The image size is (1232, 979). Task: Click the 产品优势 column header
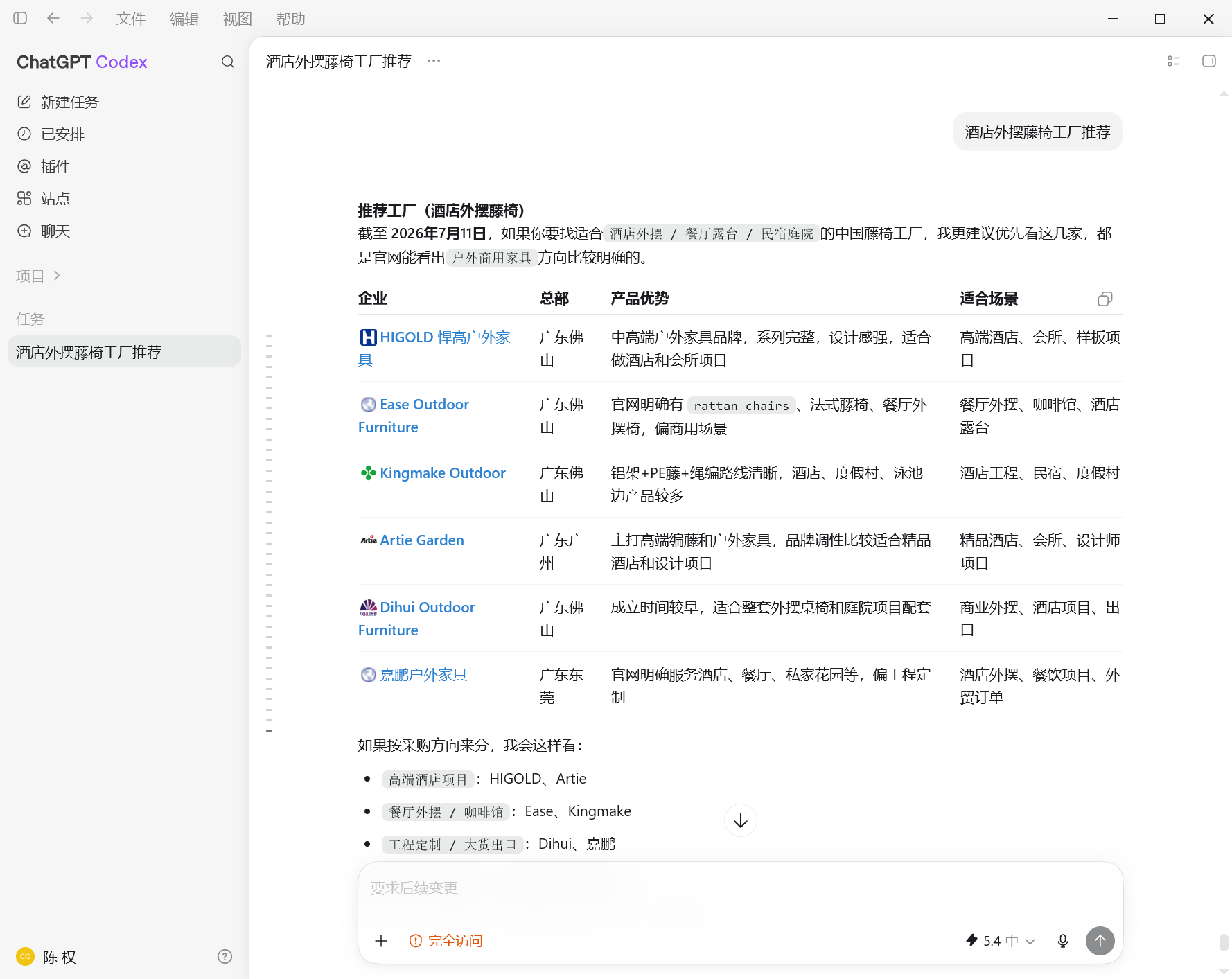[x=640, y=299]
